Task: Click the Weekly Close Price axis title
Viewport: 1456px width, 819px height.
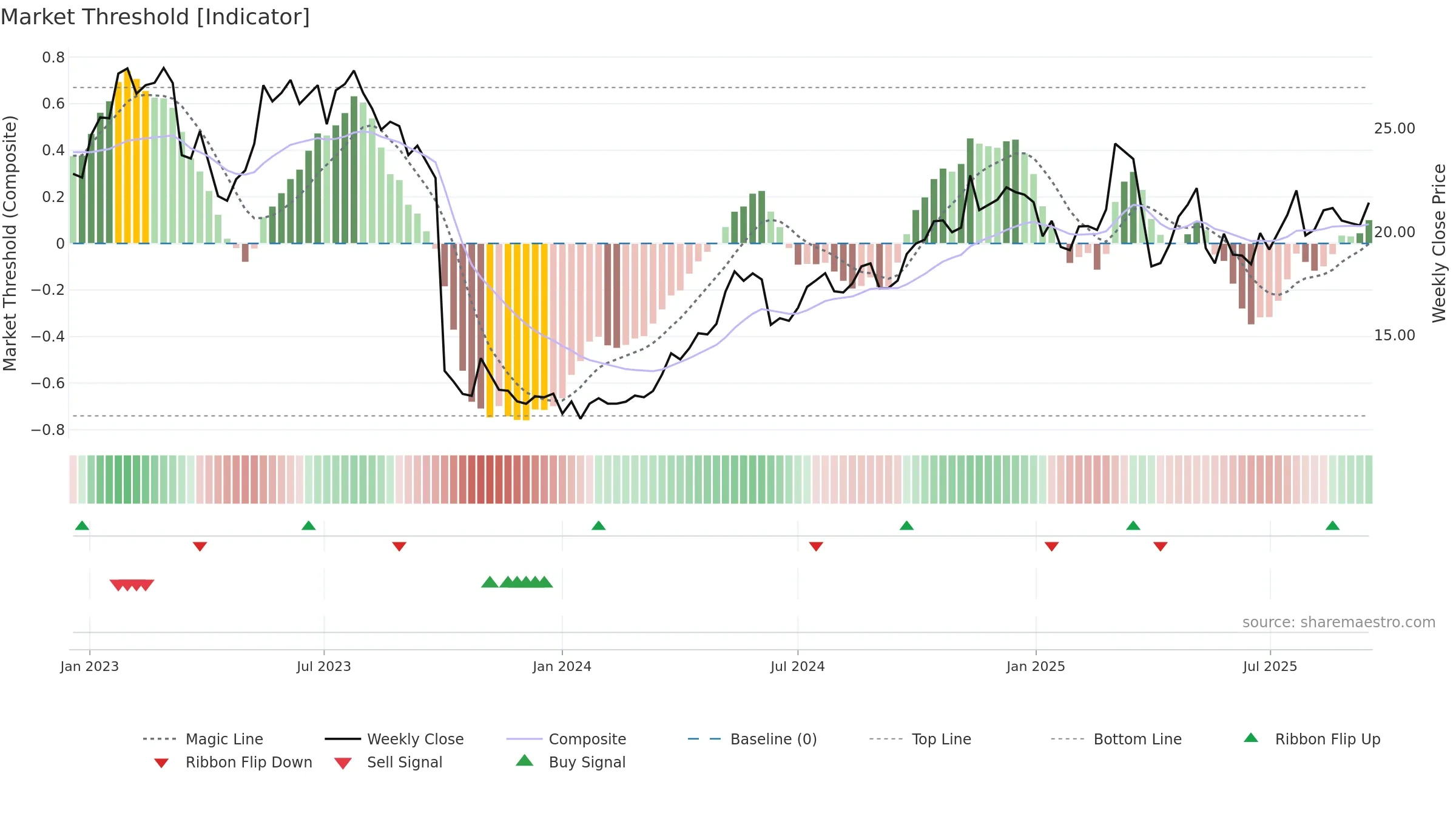Action: (1440, 243)
